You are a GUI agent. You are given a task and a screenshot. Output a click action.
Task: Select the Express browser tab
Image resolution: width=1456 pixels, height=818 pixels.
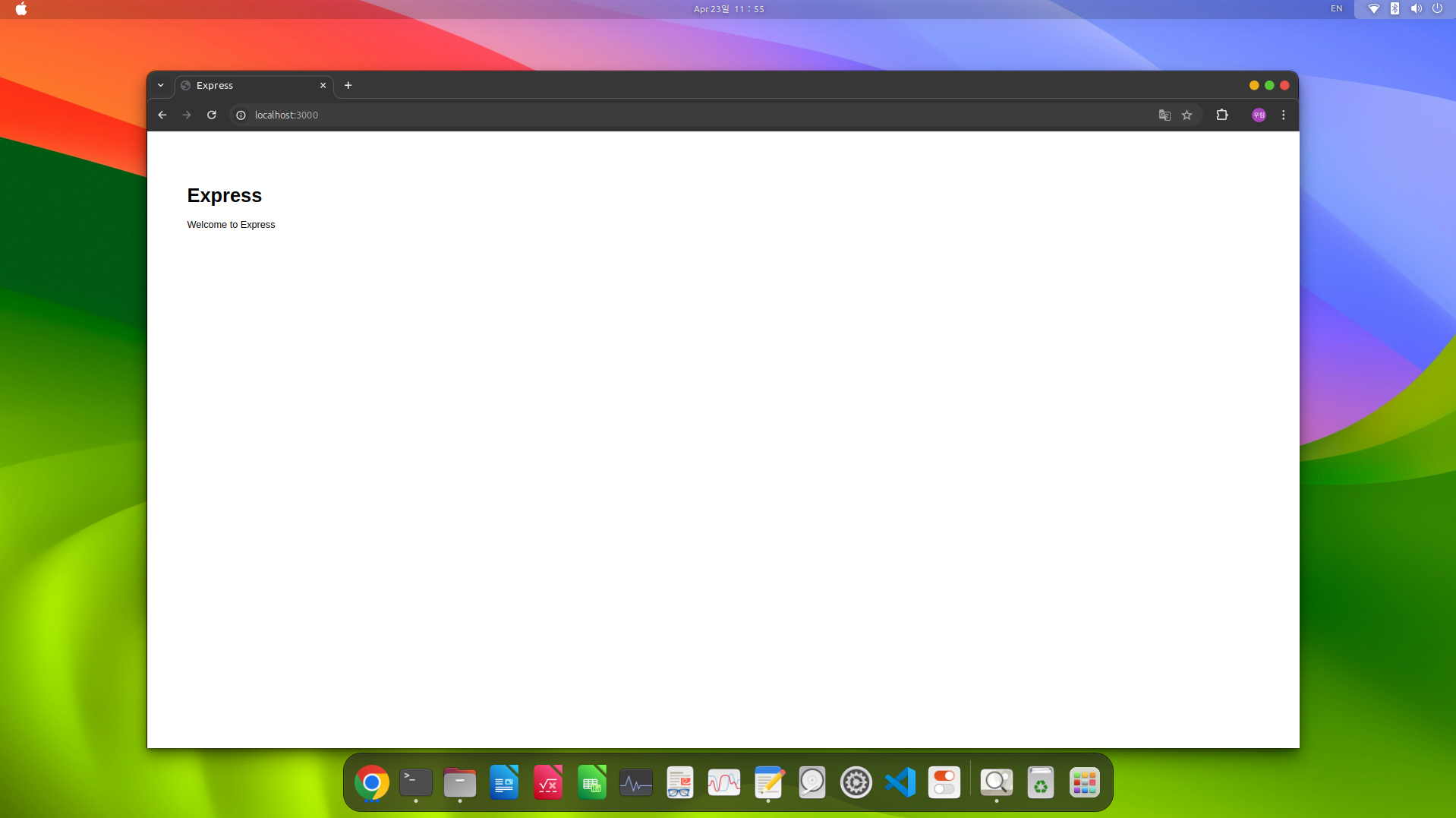click(x=254, y=85)
